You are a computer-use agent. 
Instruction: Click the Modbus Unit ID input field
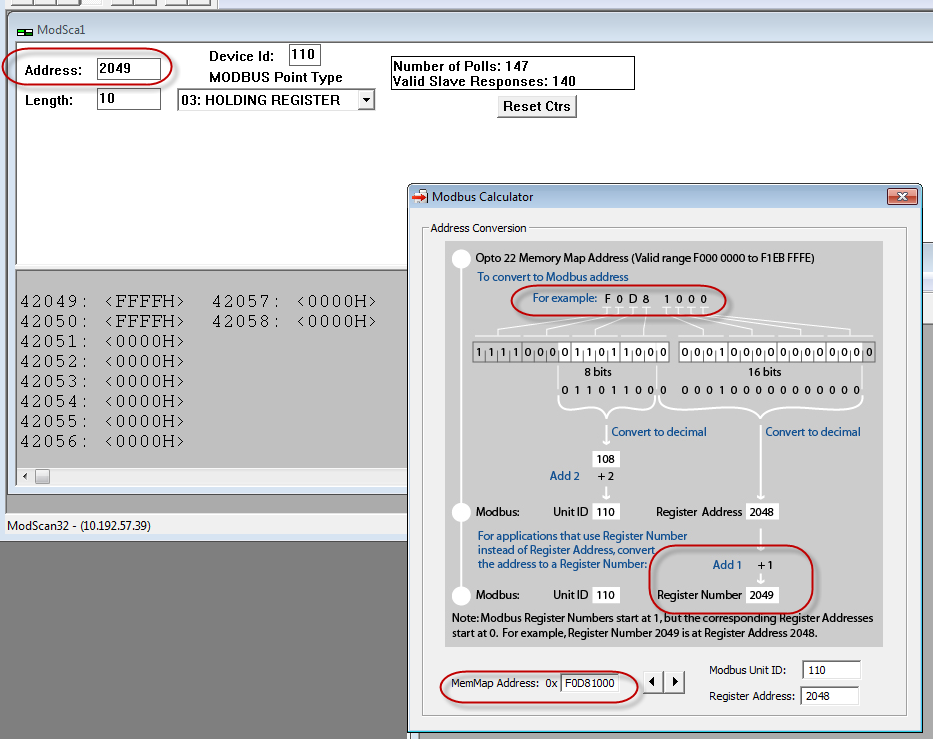point(831,670)
